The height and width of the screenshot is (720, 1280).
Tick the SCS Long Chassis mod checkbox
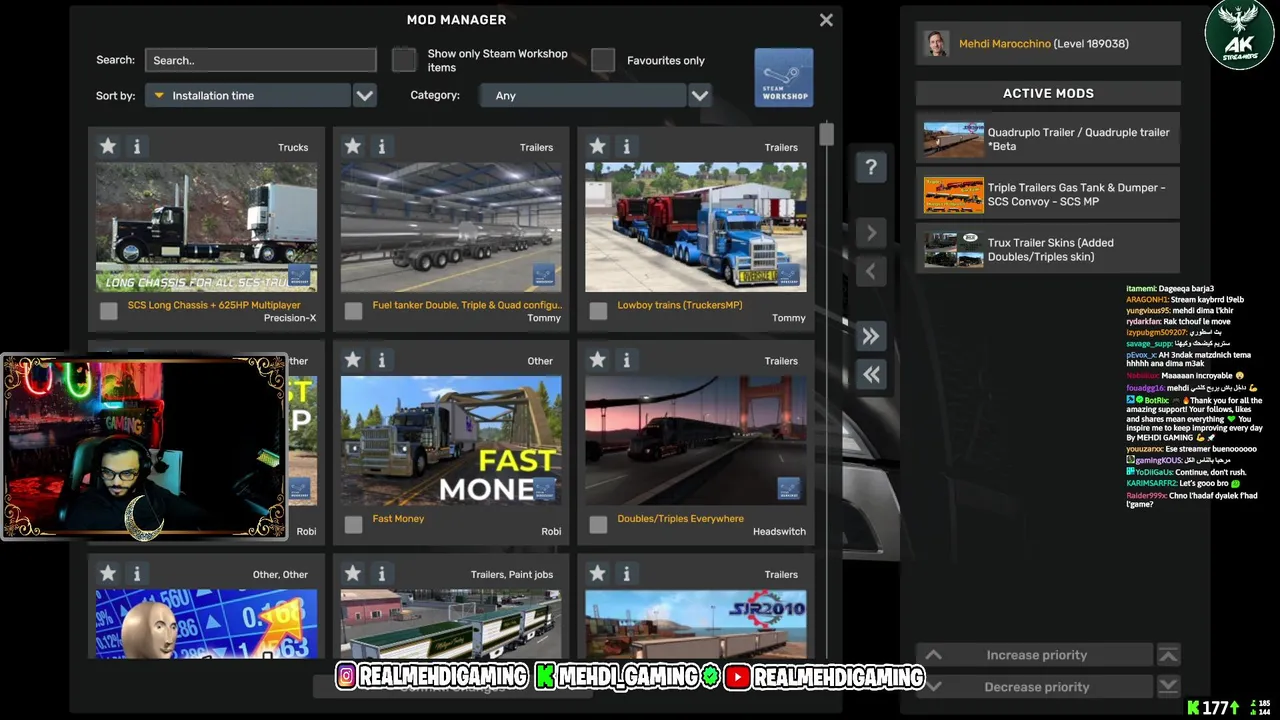click(x=109, y=311)
